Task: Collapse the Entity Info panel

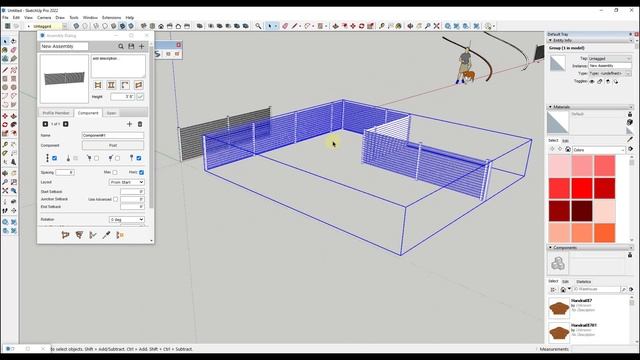Action: (x=550, y=40)
